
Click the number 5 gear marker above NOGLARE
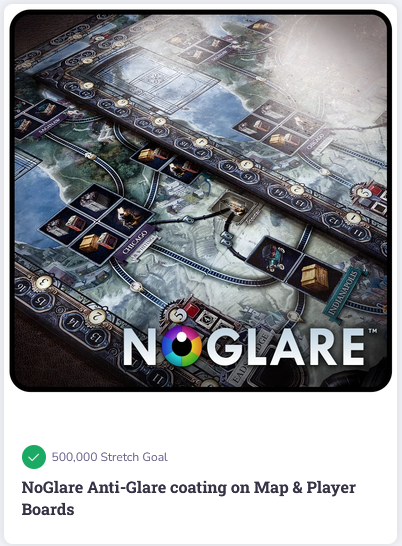click(x=179, y=315)
